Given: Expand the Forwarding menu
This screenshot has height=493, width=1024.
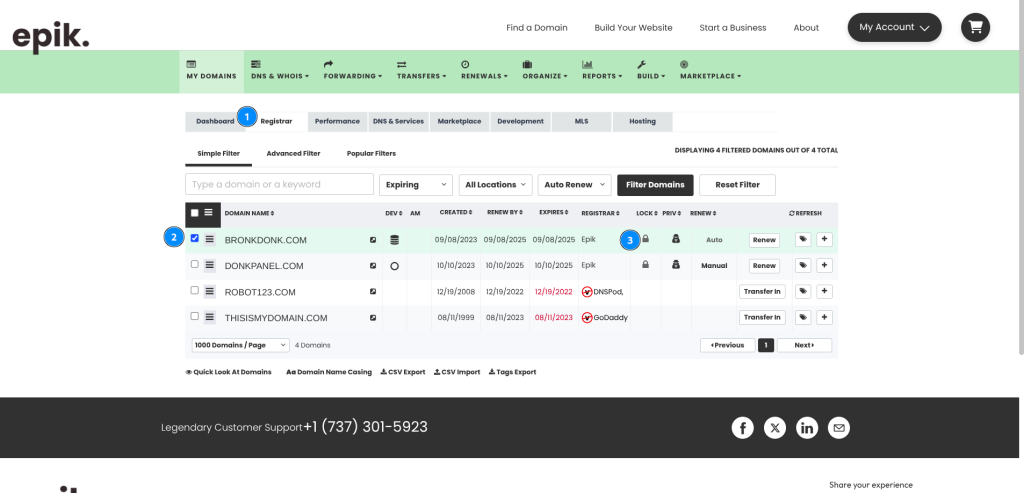Looking at the screenshot, I should coord(353,71).
